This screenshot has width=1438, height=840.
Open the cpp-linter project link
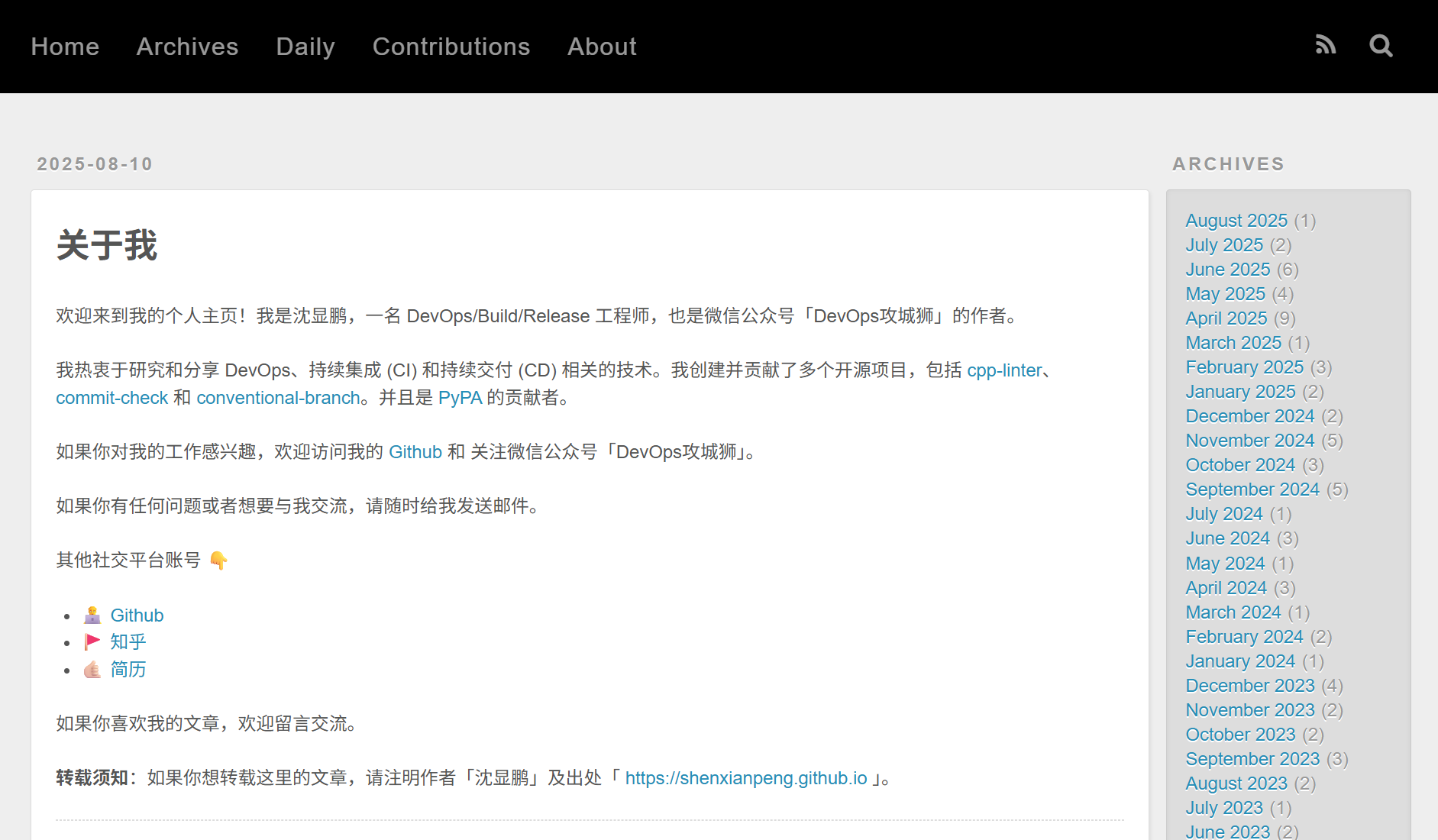pyautogui.click(x=1004, y=370)
